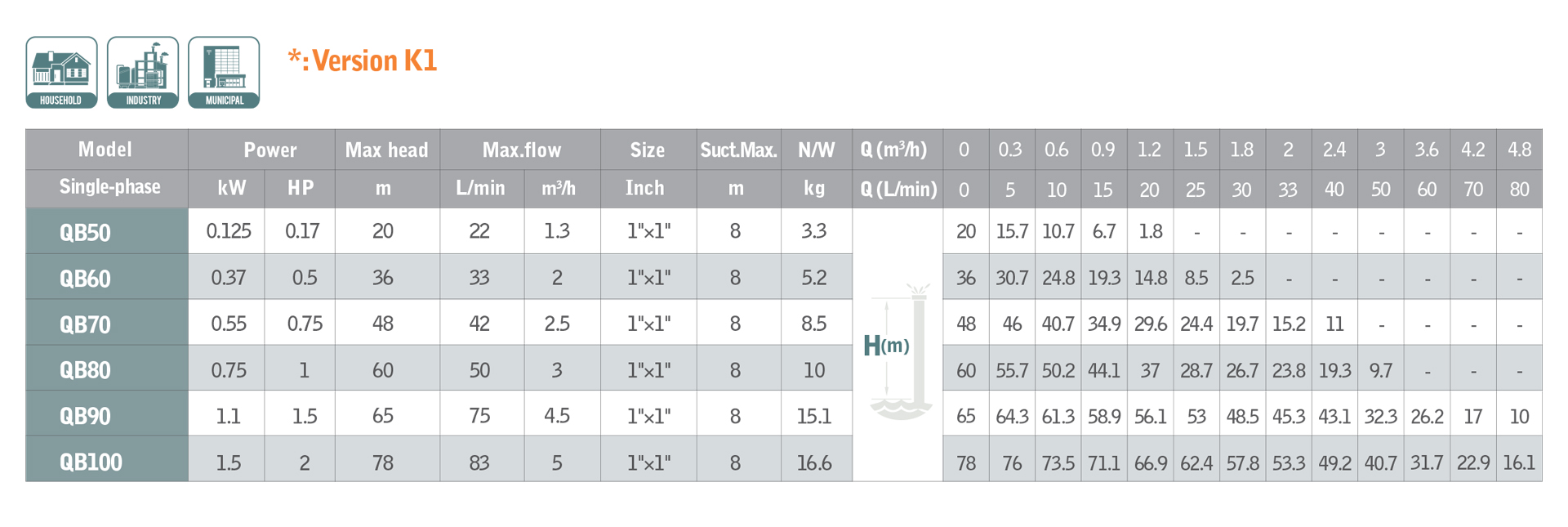Screen dimensions: 1568x527
Task: Click the Q (m³/h) header cell
Action: coord(893,150)
